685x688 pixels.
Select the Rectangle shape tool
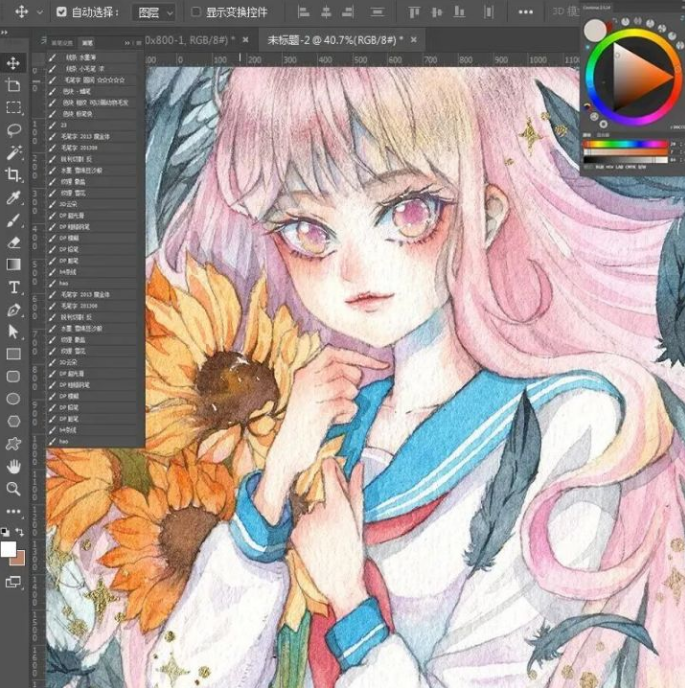[x=13, y=354]
